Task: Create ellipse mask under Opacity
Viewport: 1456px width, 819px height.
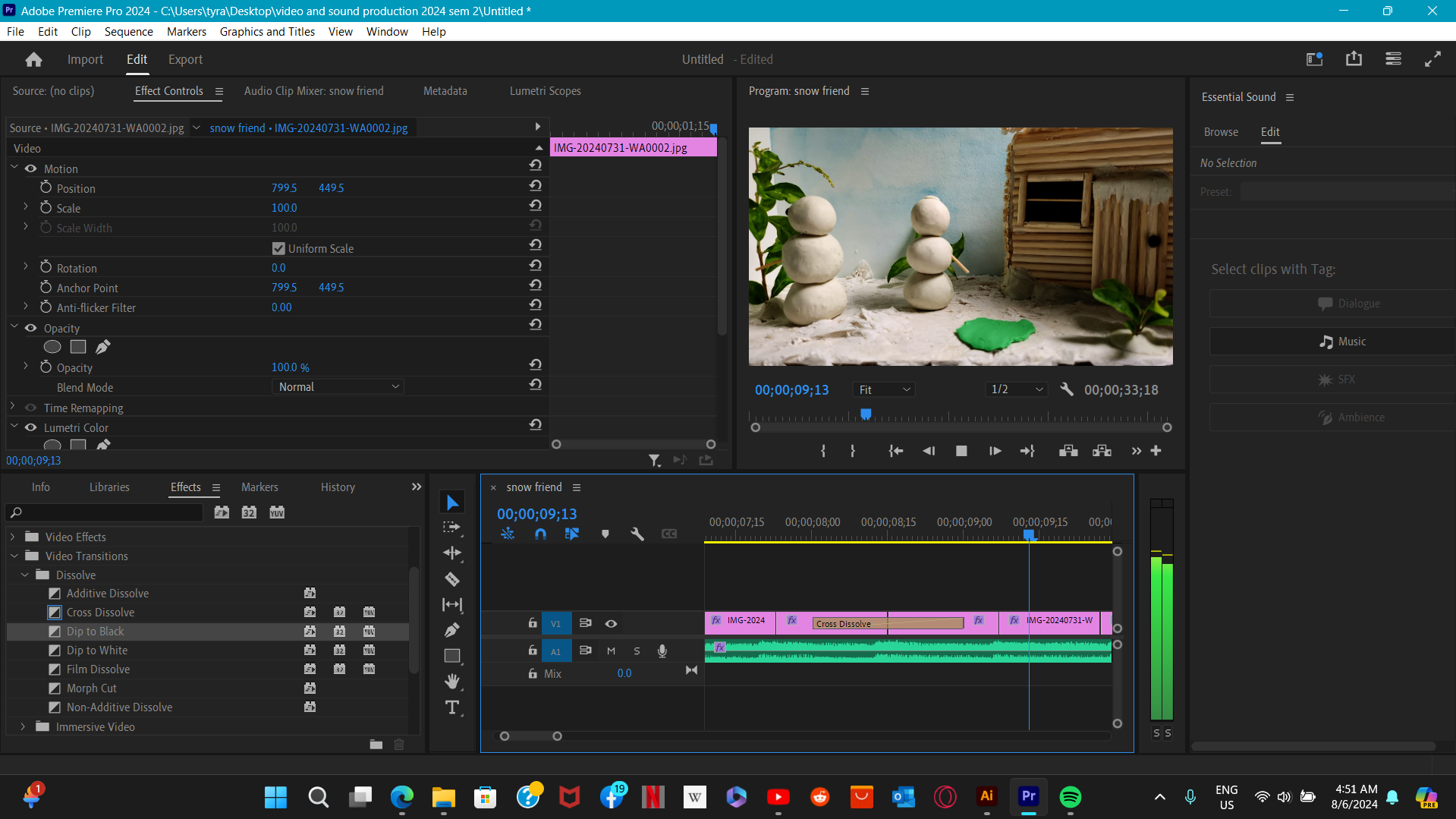Action: (52, 347)
